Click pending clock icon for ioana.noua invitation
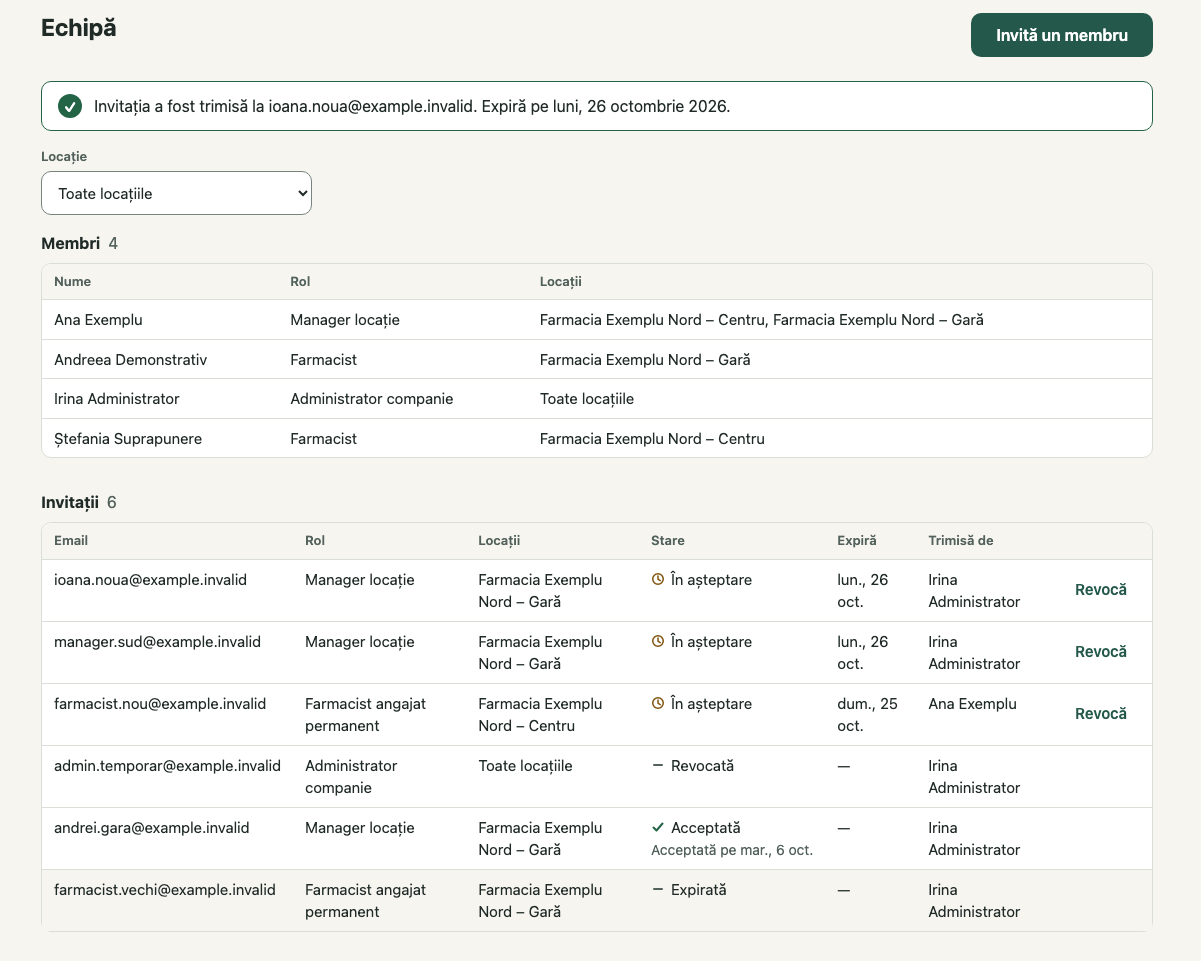 [x=658, y=579]
